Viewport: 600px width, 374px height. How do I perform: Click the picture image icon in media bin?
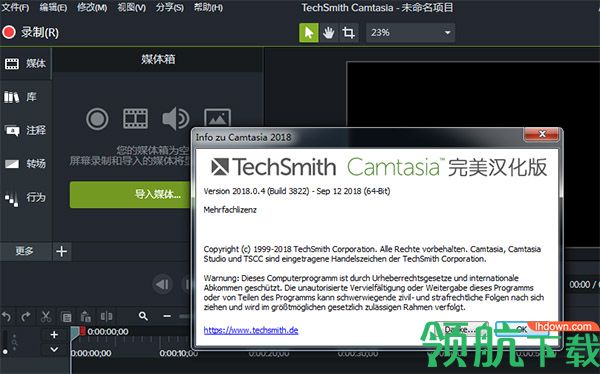(217, 118)
